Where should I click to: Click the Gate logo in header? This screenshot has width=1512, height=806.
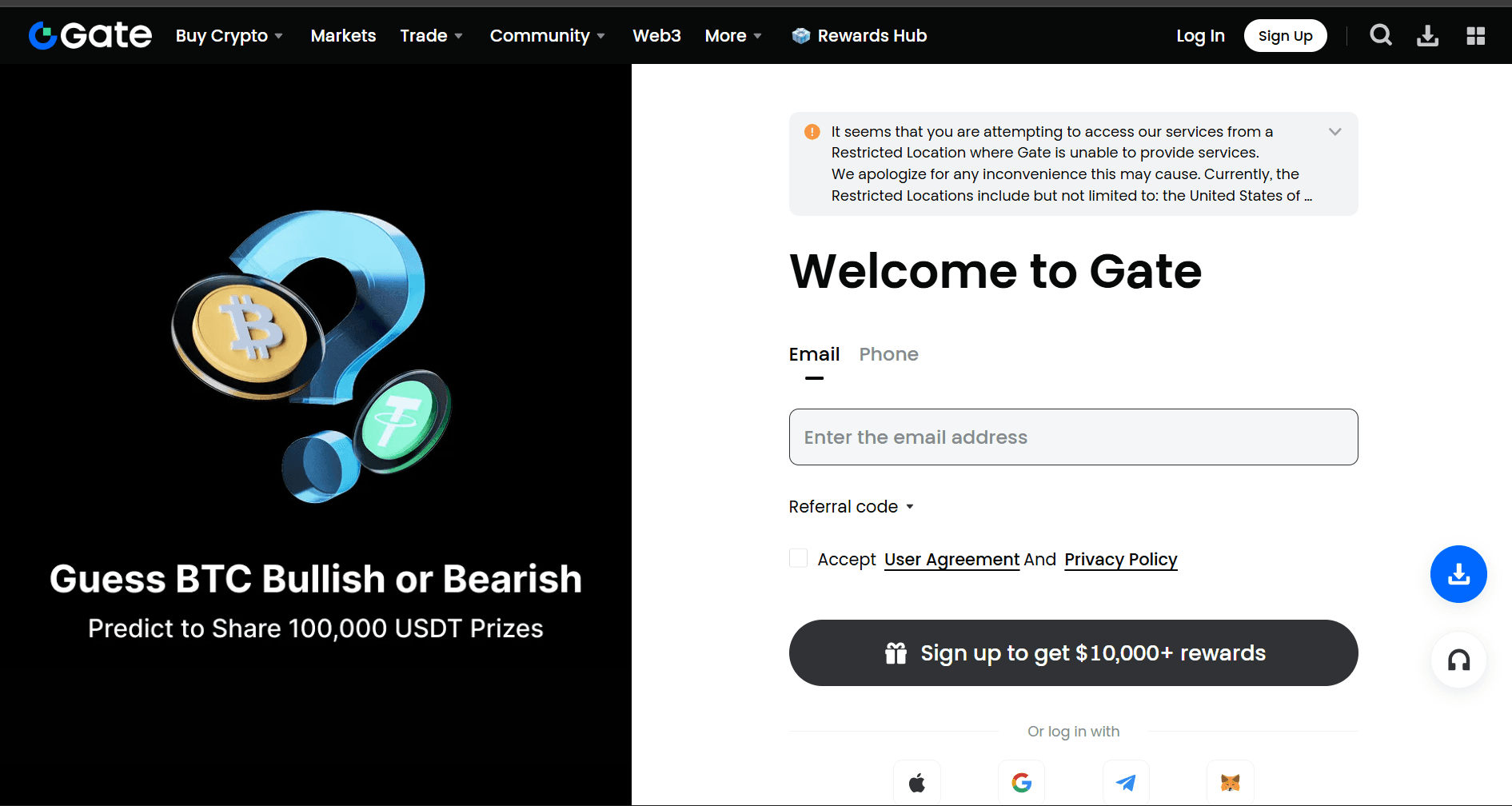coord(90,35)
